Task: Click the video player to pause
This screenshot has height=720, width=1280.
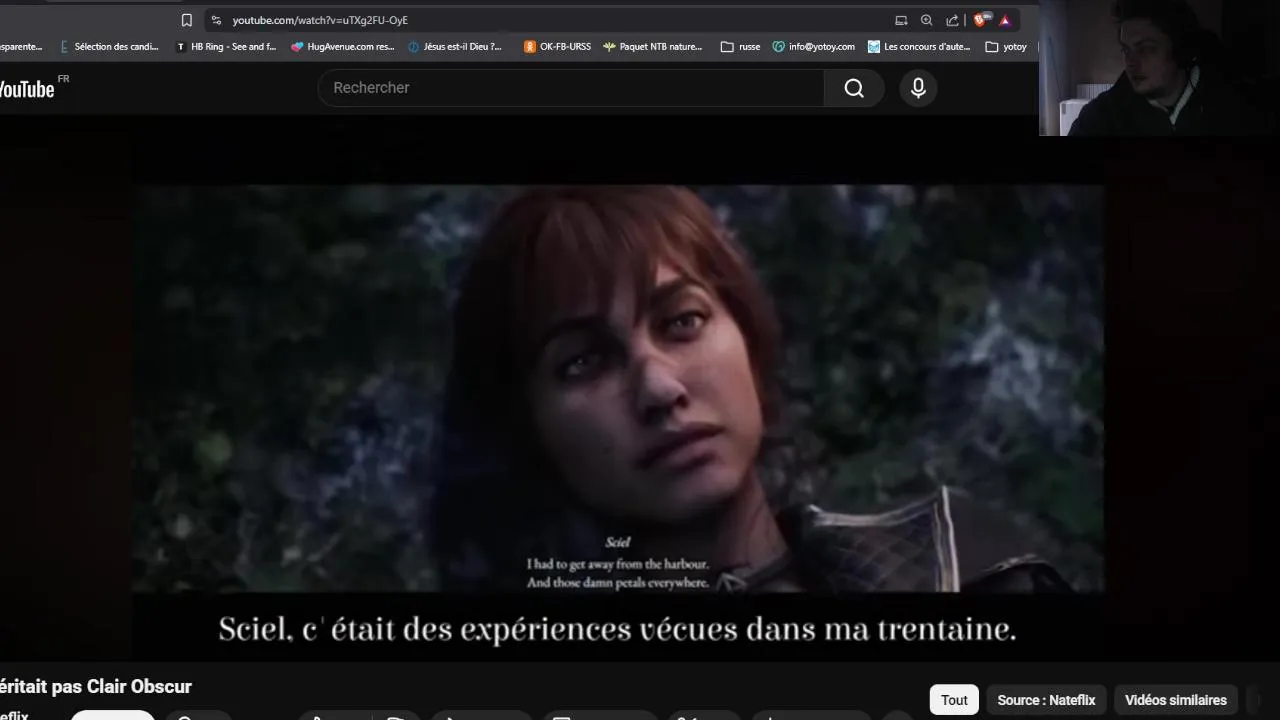Action: coord(618,388)
